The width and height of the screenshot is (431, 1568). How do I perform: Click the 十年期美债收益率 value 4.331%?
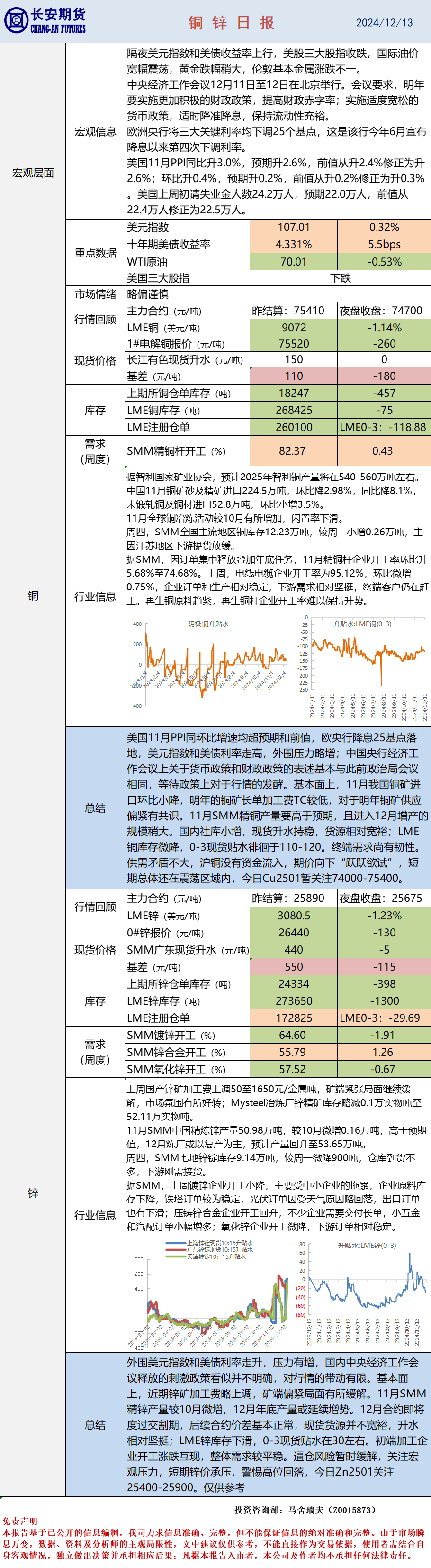(294, 244)
